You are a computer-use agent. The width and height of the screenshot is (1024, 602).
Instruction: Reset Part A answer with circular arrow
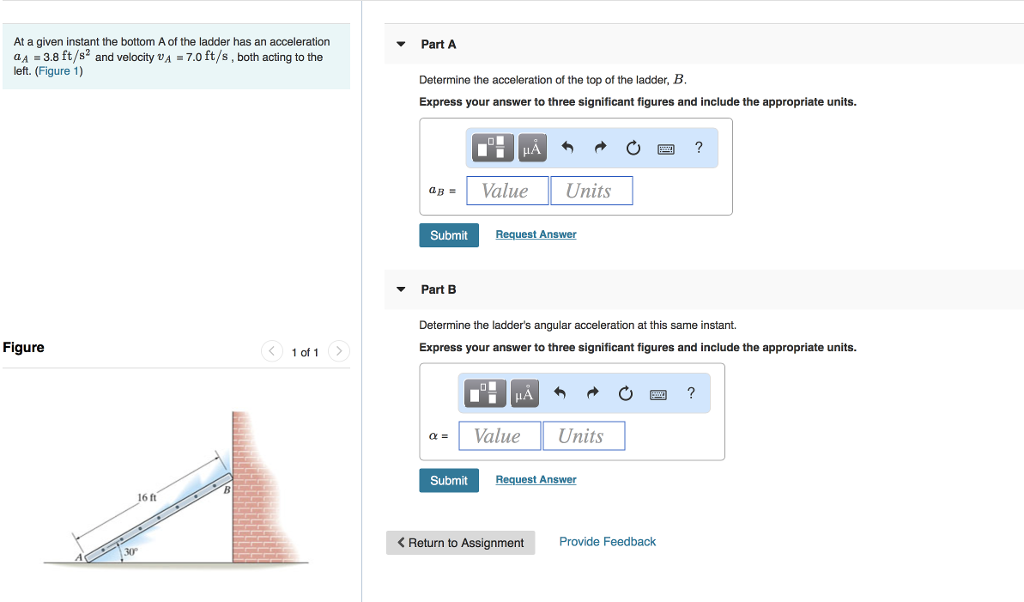pos(633,149)
